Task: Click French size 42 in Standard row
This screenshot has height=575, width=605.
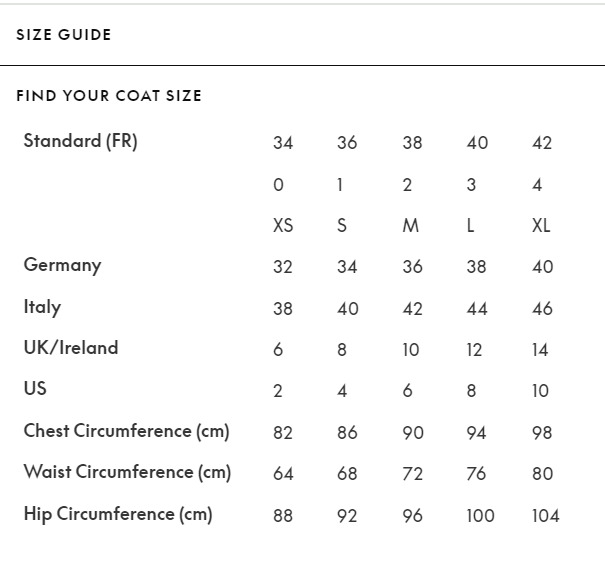Action: 542,143
